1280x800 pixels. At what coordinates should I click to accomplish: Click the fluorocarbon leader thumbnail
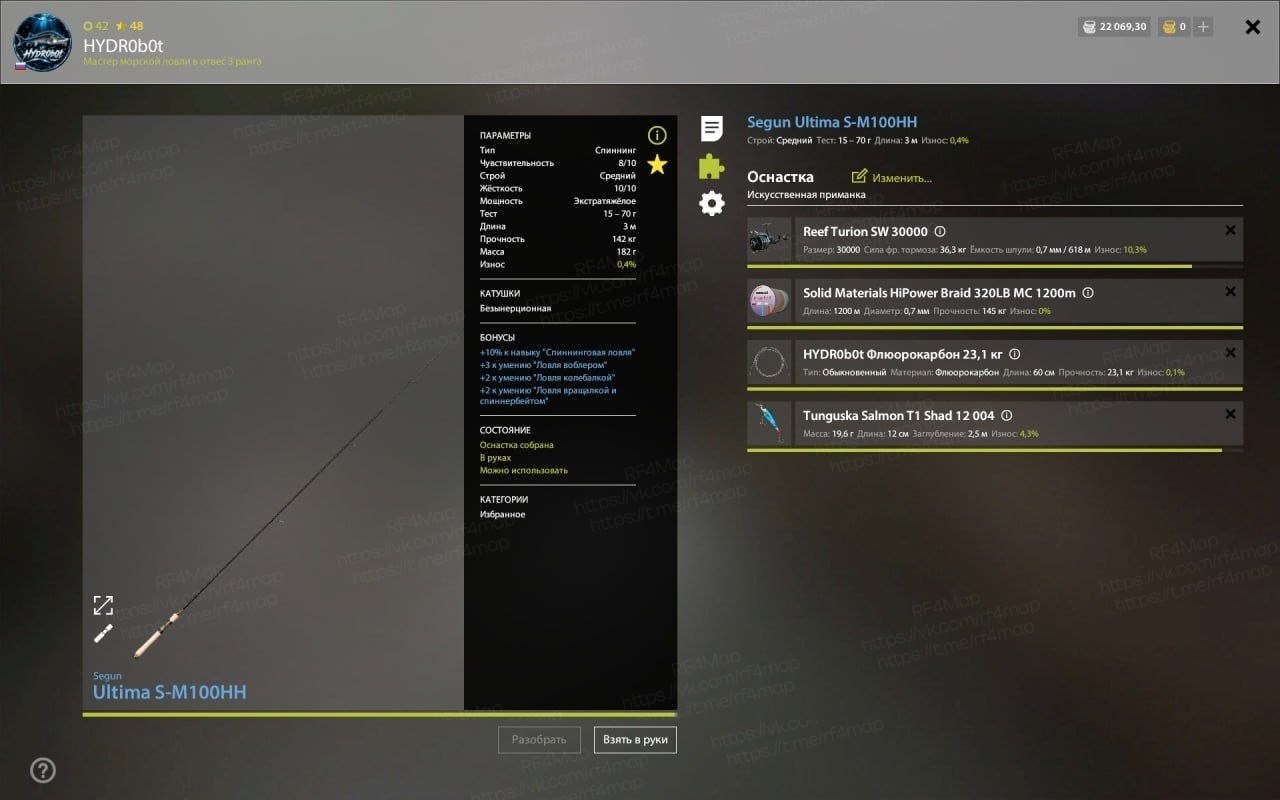[769, 362]
